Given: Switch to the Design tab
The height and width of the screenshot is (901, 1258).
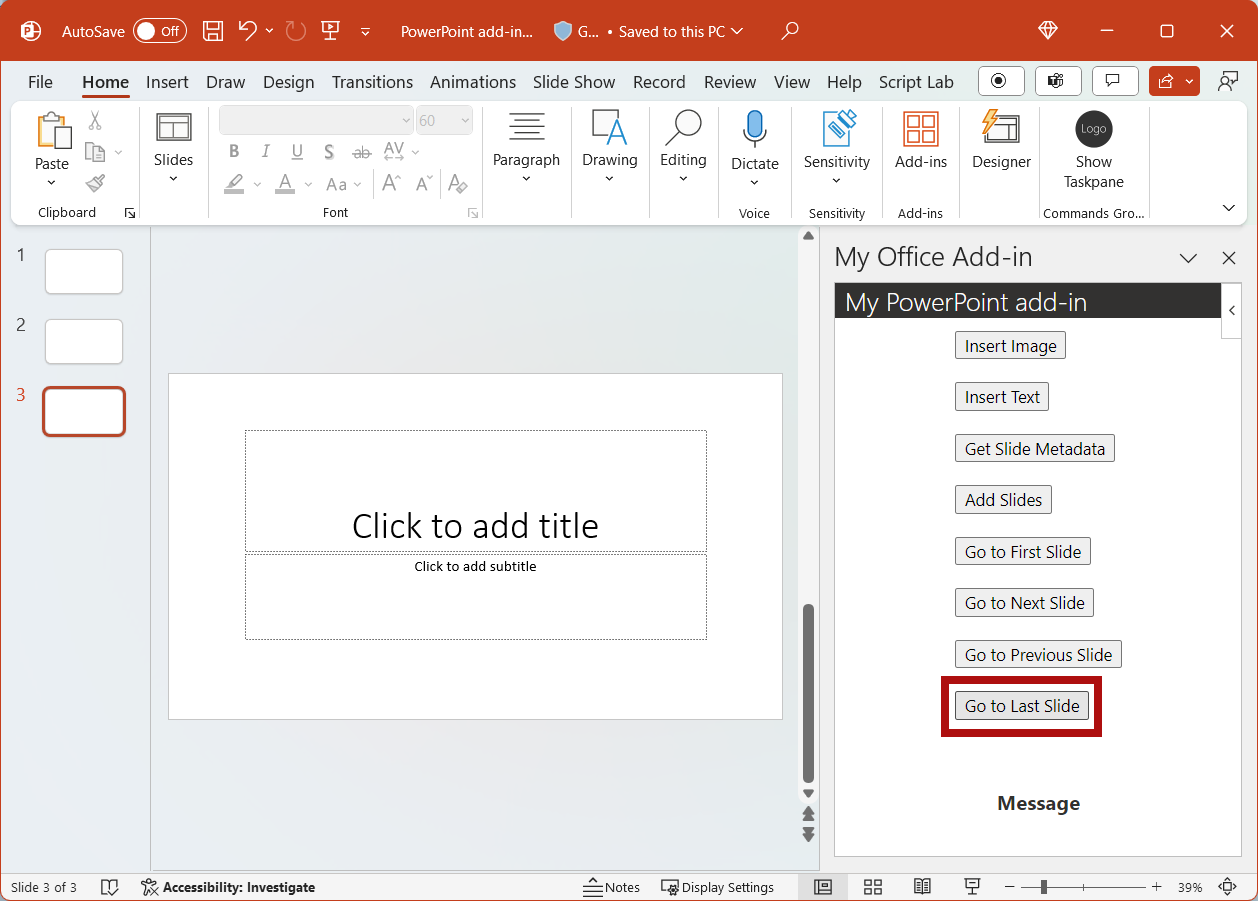Looking at the screenshot, I should tap(289, 82).
